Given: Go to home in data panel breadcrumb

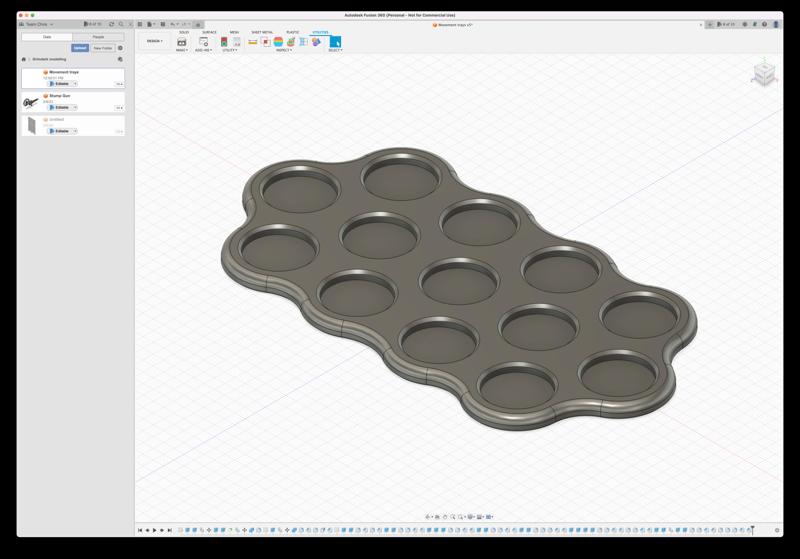Looking at the screenshot, I should point(23,59).
